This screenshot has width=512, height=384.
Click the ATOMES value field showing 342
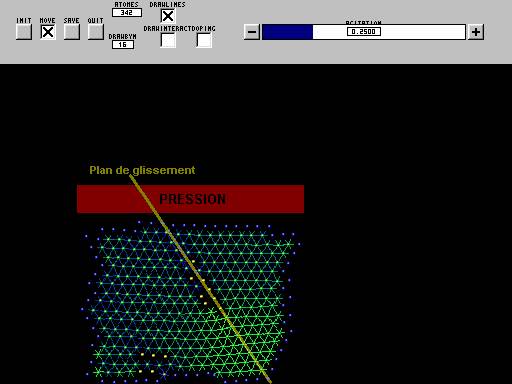point(127,13)
